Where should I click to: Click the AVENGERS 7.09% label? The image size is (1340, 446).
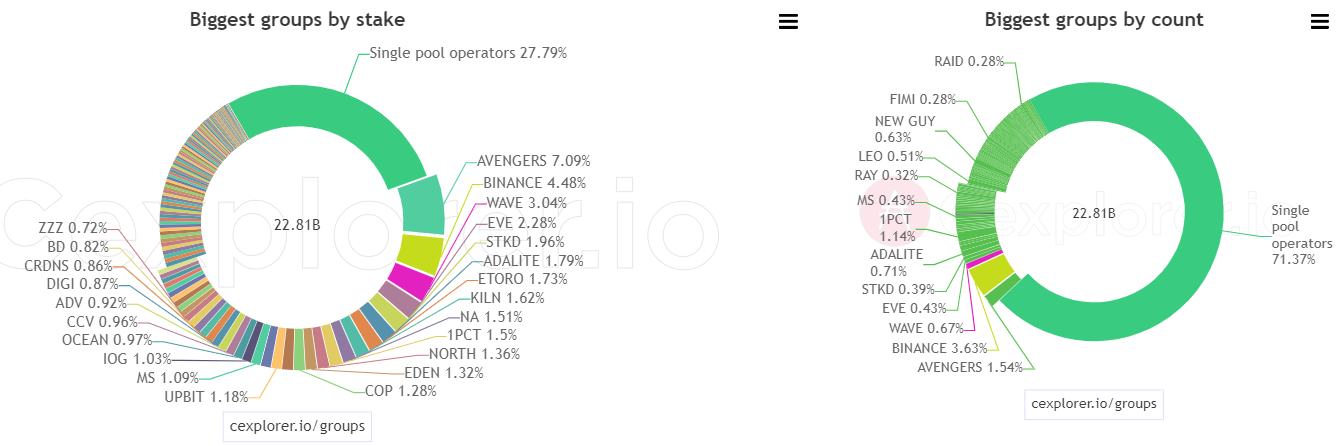pos(534,160)
